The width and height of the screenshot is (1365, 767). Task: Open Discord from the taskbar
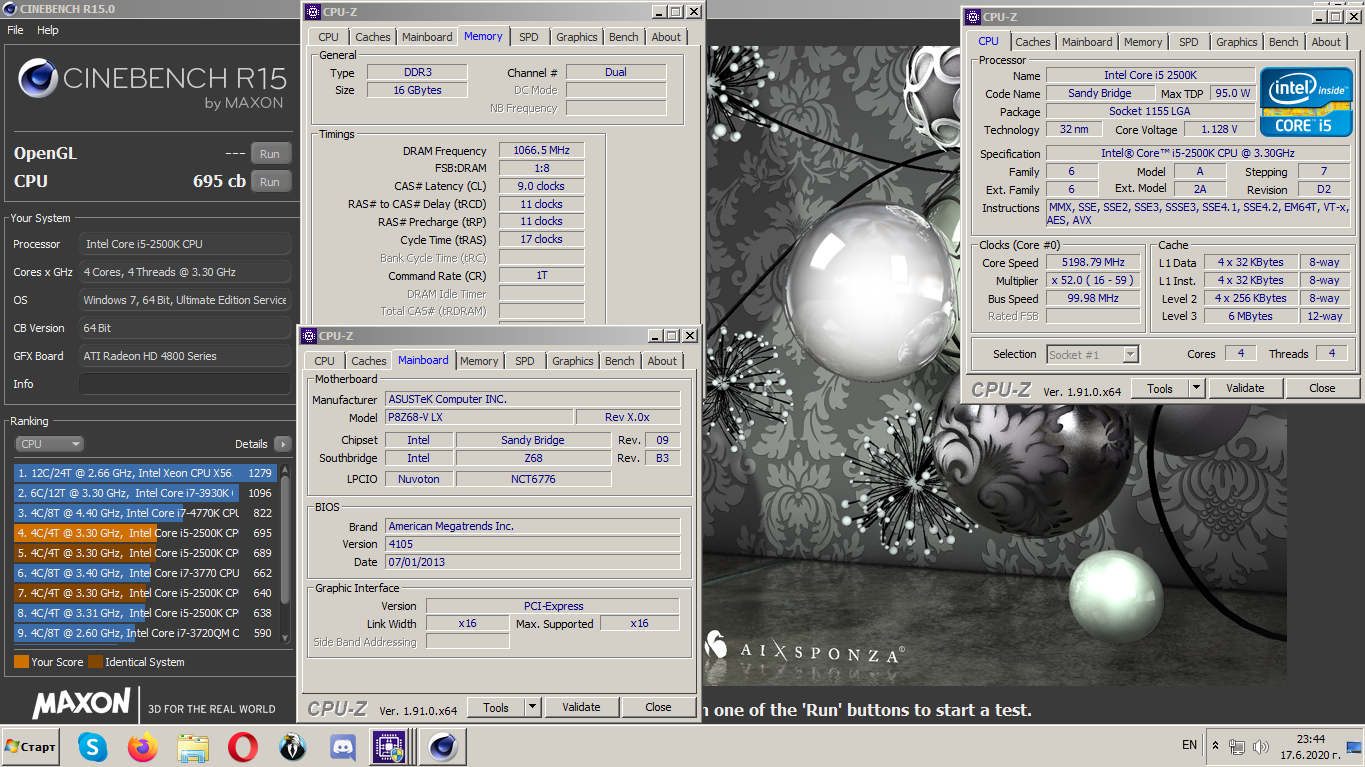[343, 746]
